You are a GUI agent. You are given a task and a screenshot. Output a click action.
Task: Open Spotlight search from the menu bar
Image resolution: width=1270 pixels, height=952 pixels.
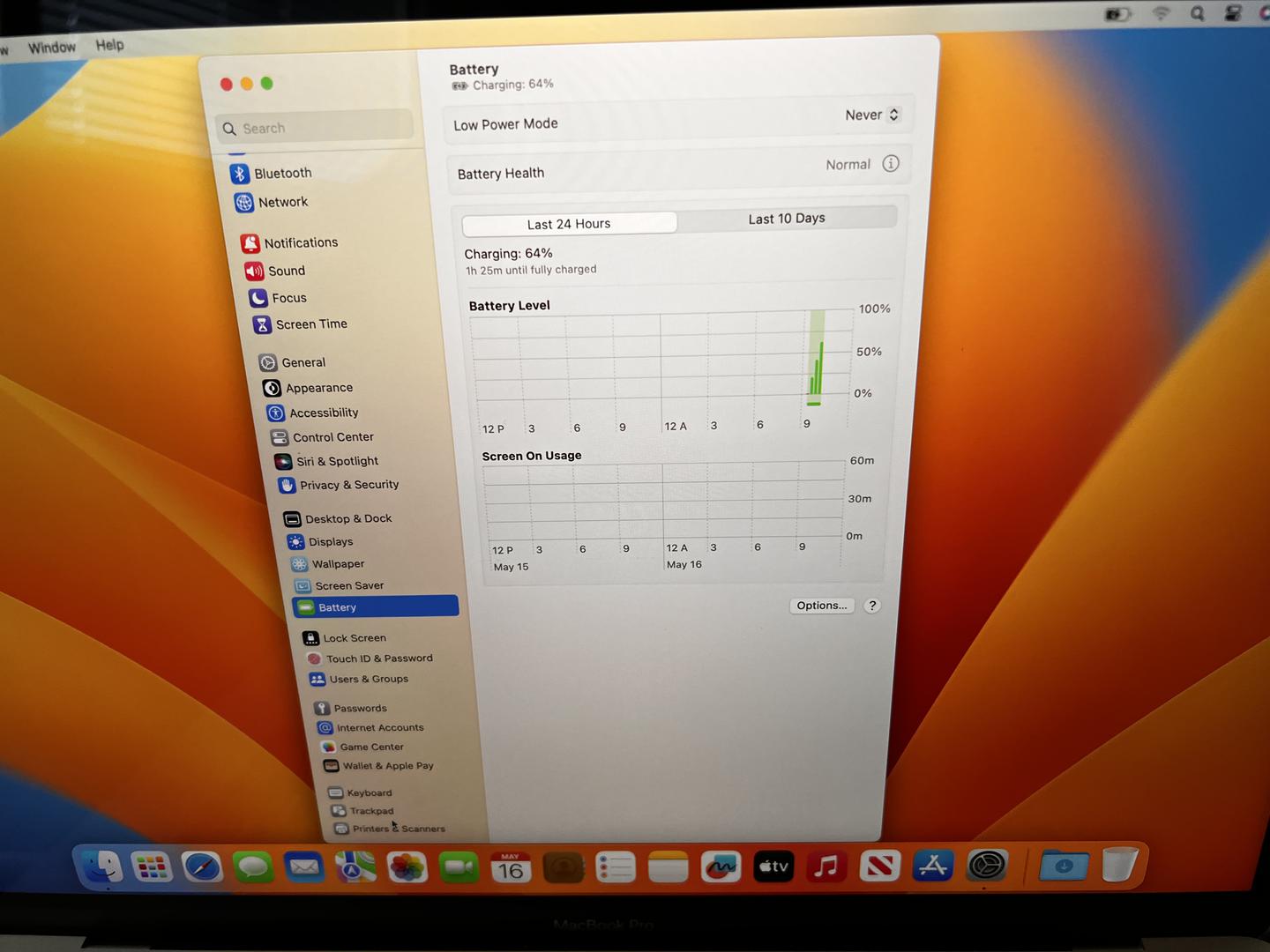coord(1197,13)
